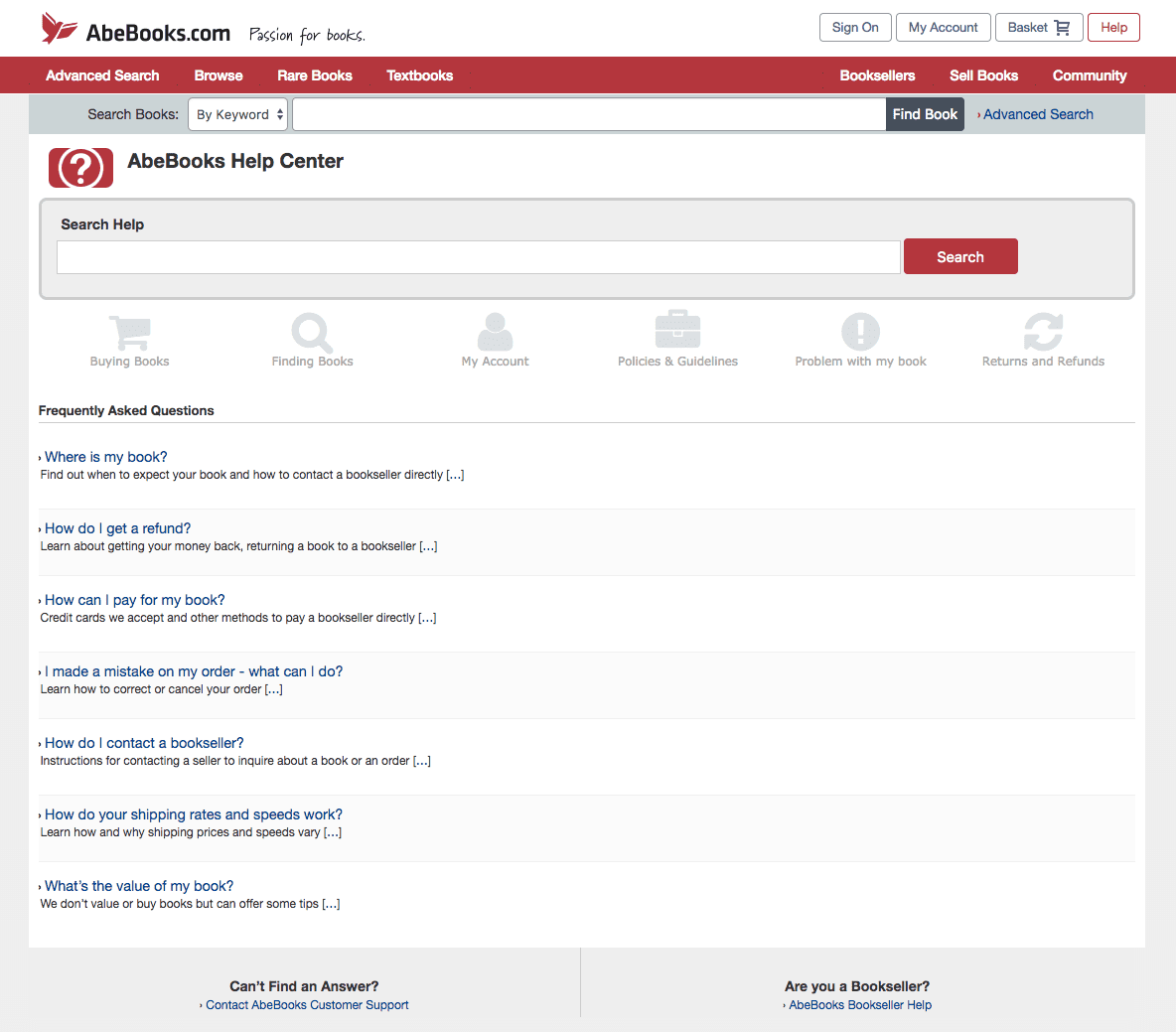
Task: Open the By Keyword dropdown
Action: coord(237,115)
